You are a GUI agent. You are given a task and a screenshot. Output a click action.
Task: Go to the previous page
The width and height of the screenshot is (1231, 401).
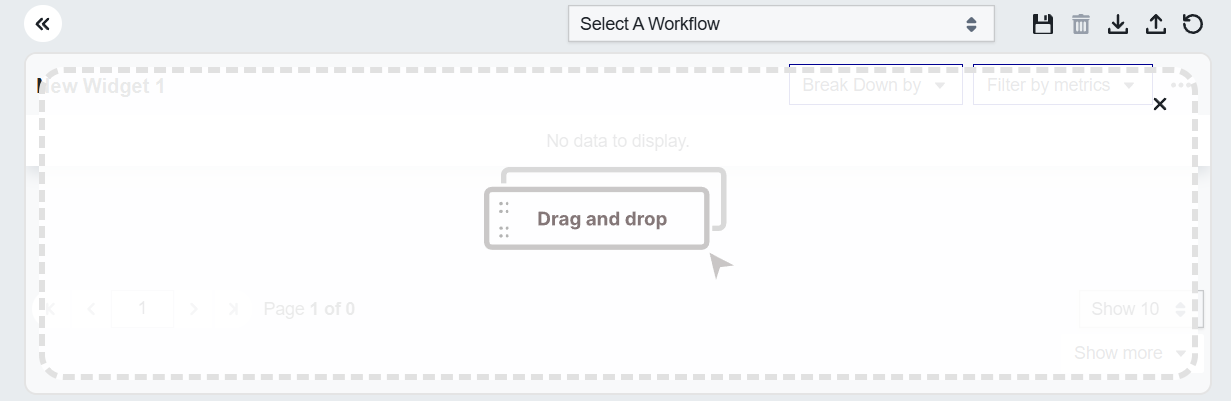pos(91,309)
